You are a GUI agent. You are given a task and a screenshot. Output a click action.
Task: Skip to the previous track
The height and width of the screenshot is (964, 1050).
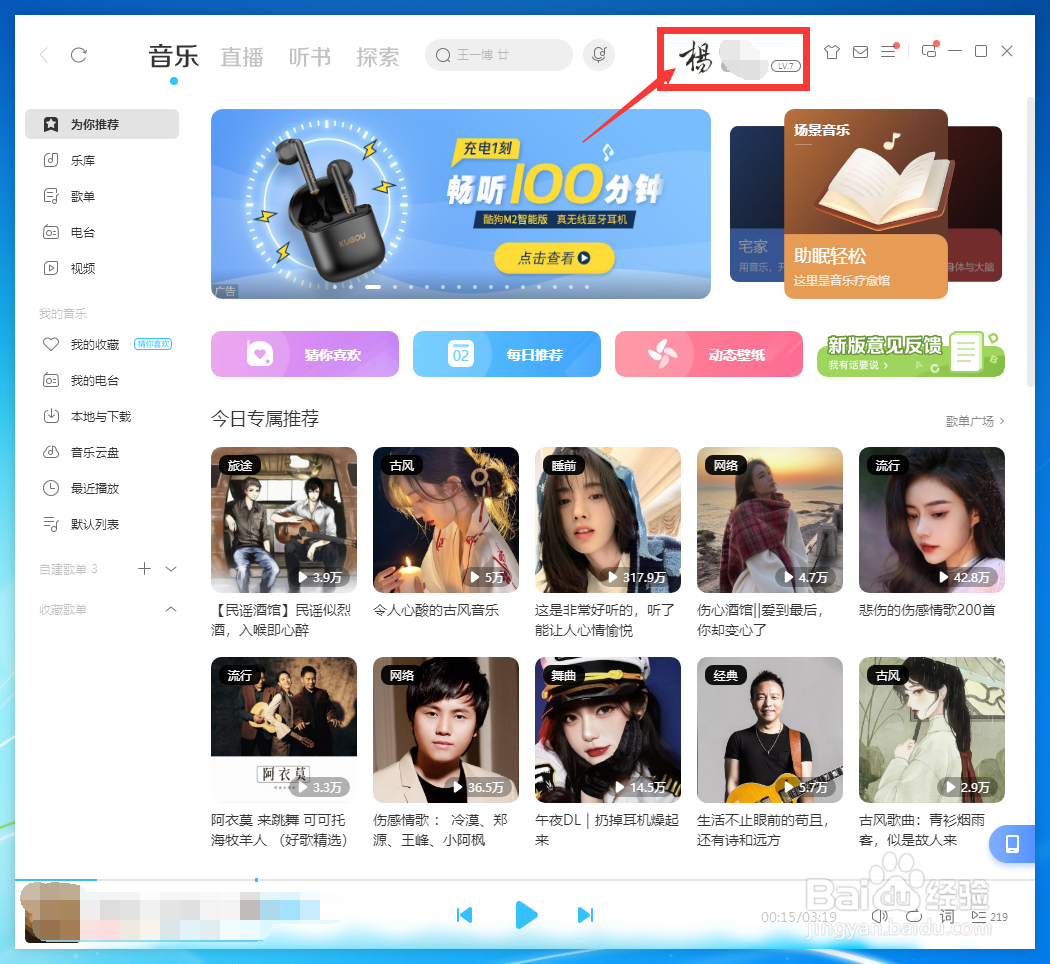tap(464, 915)
